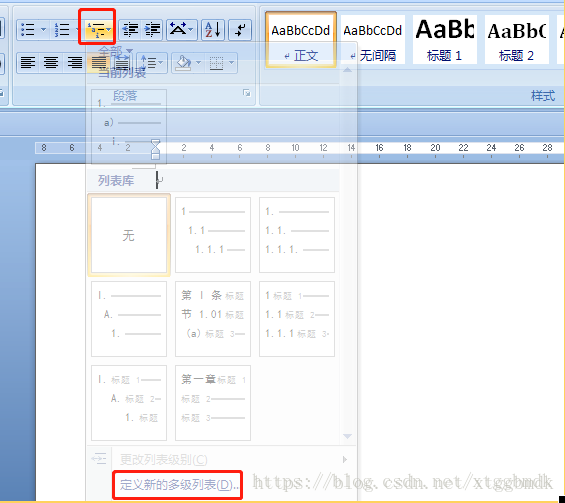Viewport: 565px width, 503px height.
Task: Click the Bullets list button
Action: click(28, 30)
